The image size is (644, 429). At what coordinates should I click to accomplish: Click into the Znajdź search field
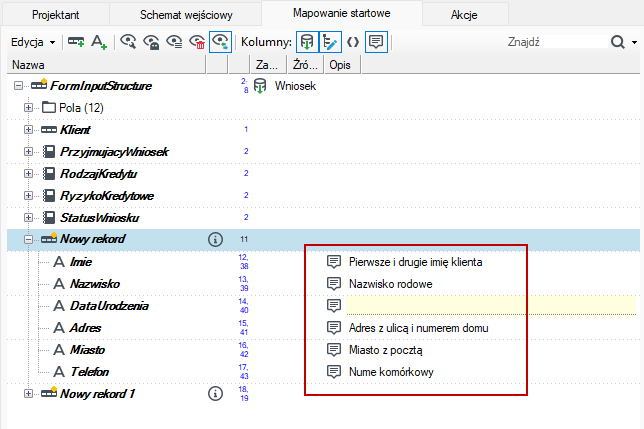(x=556, y=42)
